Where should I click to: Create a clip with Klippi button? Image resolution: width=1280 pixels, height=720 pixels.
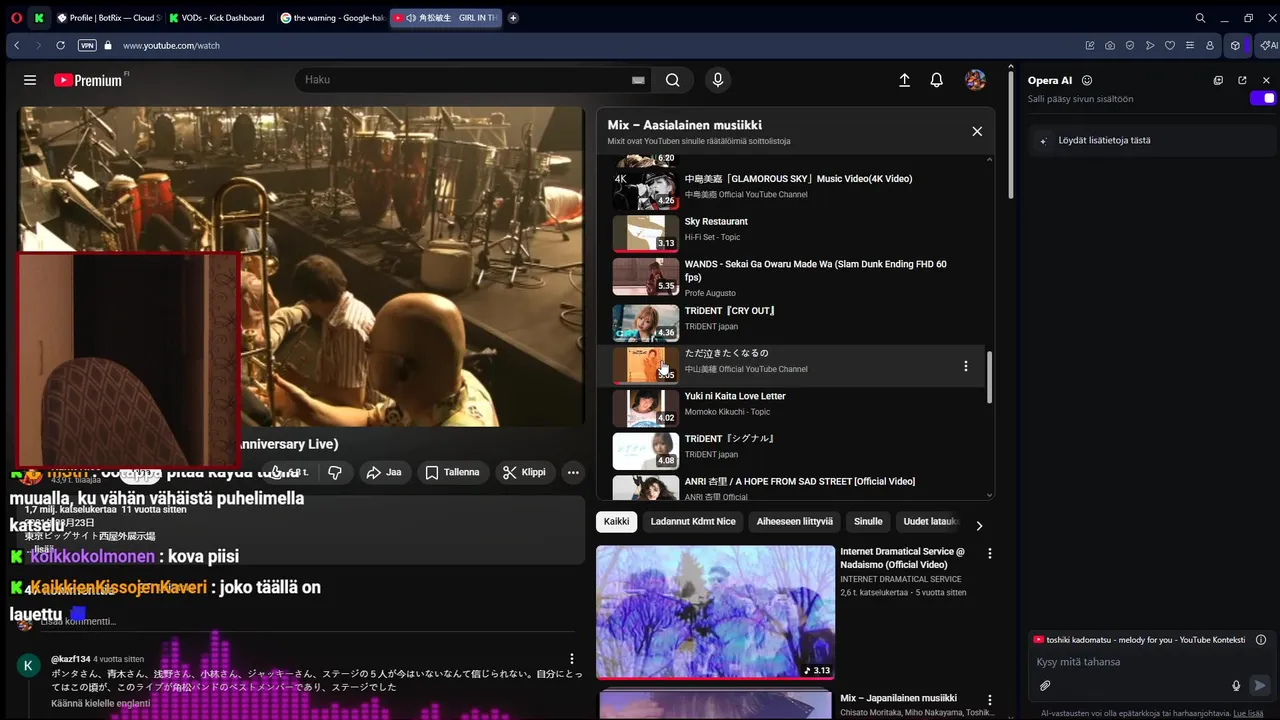[525, 472]
